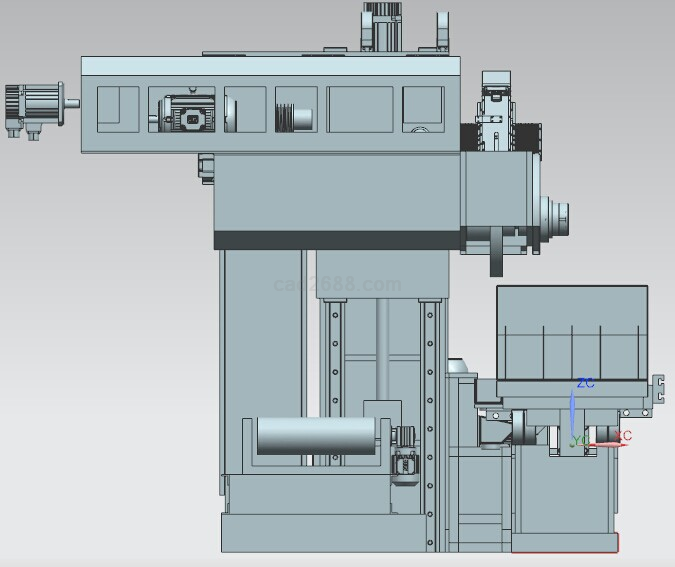
Task: Click the top-mounted vertical motor
Action: click(381, 24)
